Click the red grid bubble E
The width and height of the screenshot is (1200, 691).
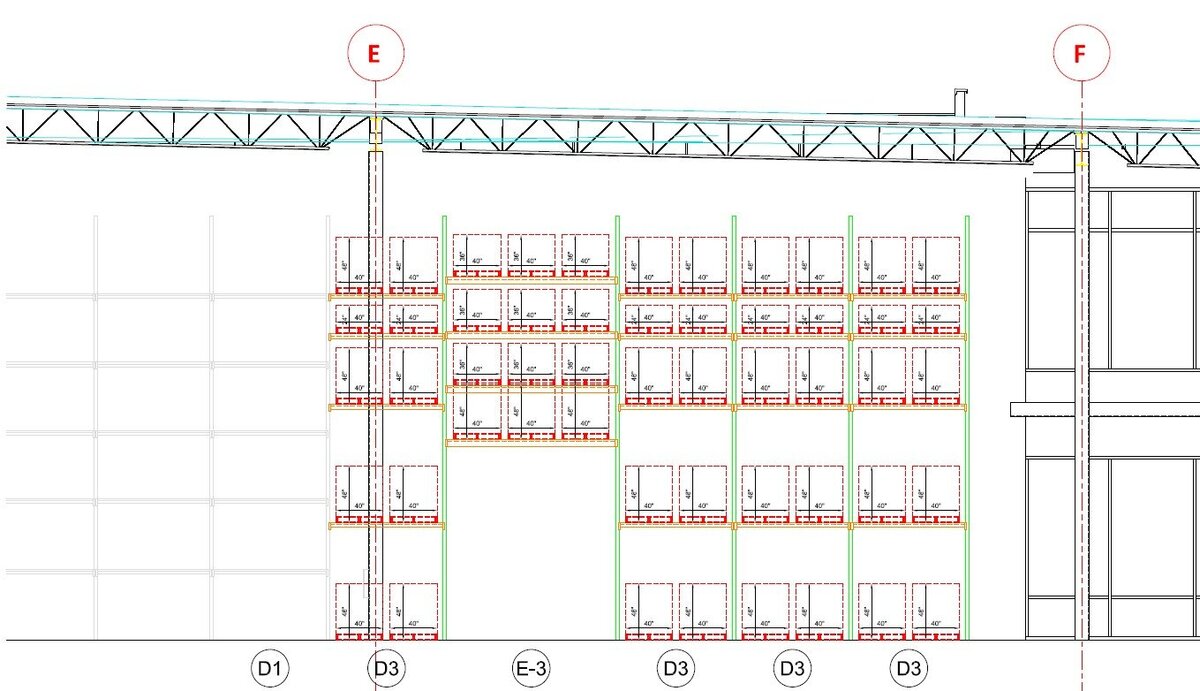click(375, 54)
